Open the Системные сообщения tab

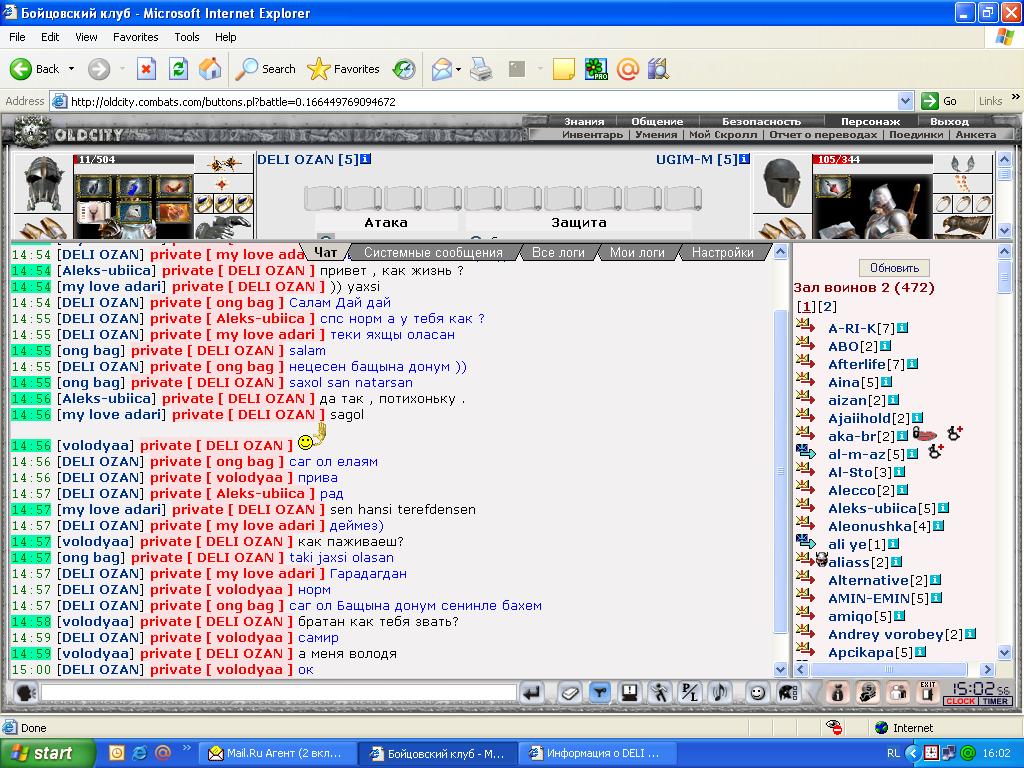[x=433, y=252]
